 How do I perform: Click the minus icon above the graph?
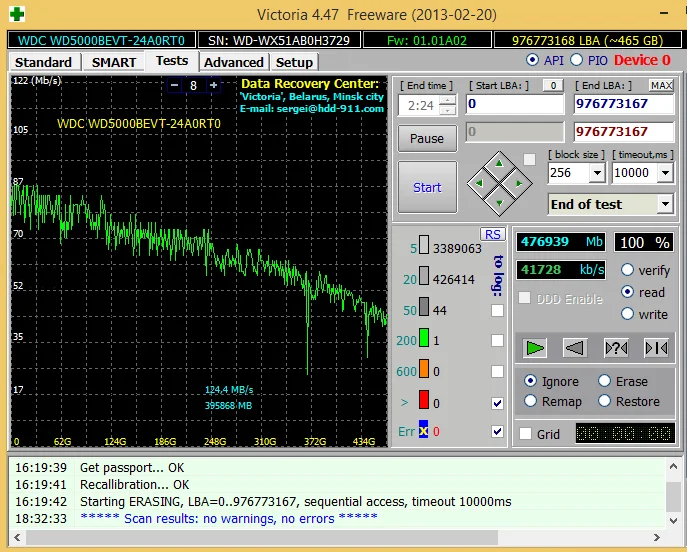[x=176, y=85]
